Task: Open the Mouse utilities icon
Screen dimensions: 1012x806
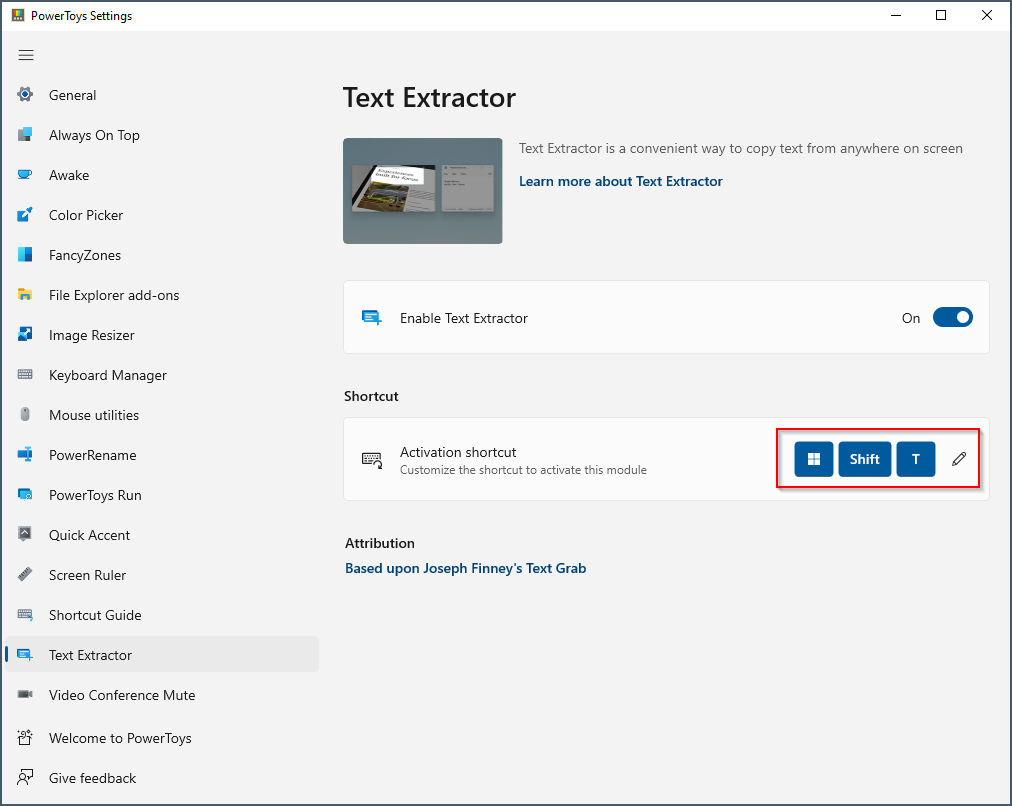Action: [25, 415]
